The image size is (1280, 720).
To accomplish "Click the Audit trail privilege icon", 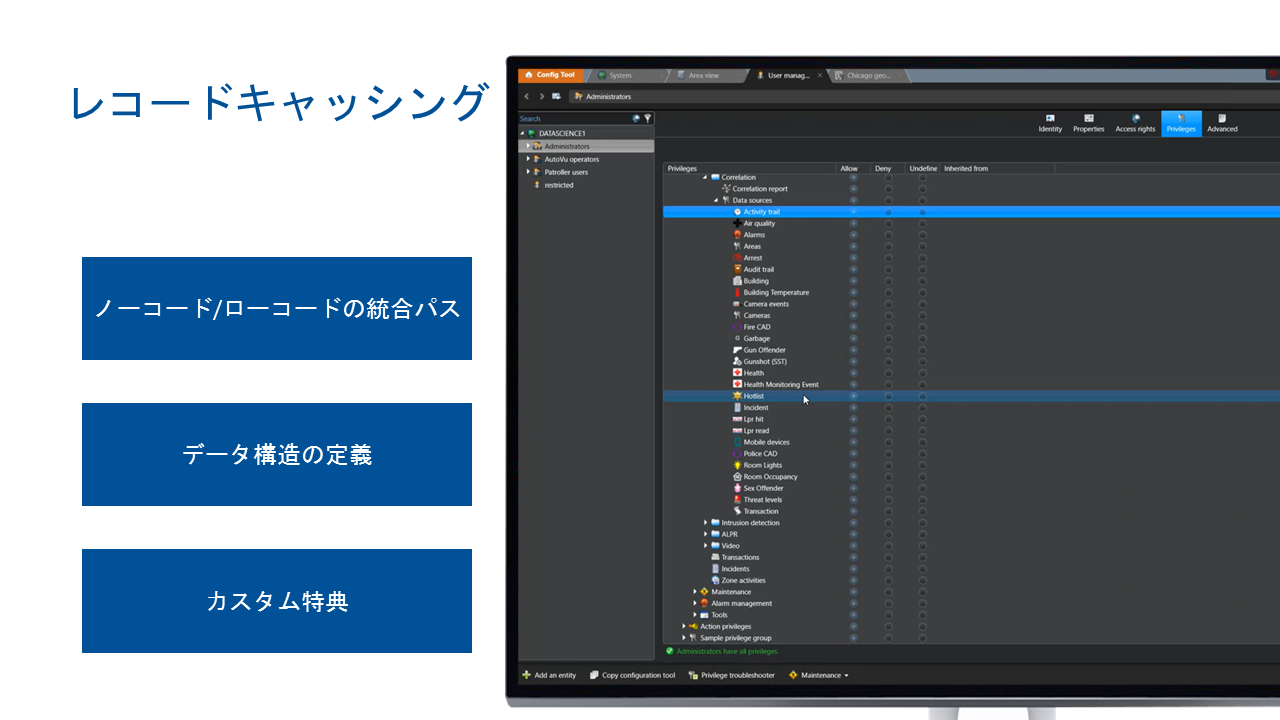I will [x=737, y=269].
